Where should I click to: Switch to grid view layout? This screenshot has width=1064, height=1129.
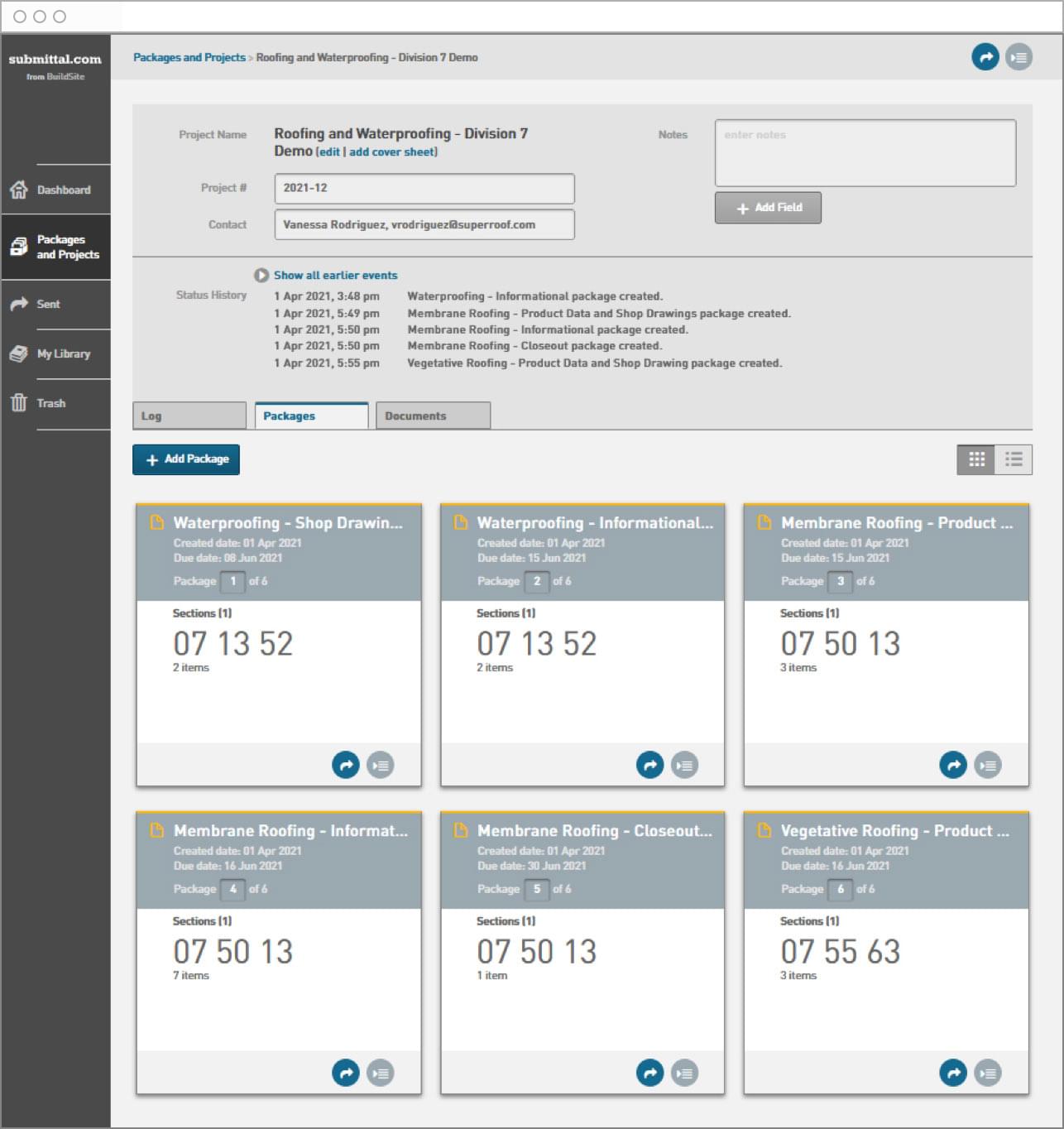point(976,459)
